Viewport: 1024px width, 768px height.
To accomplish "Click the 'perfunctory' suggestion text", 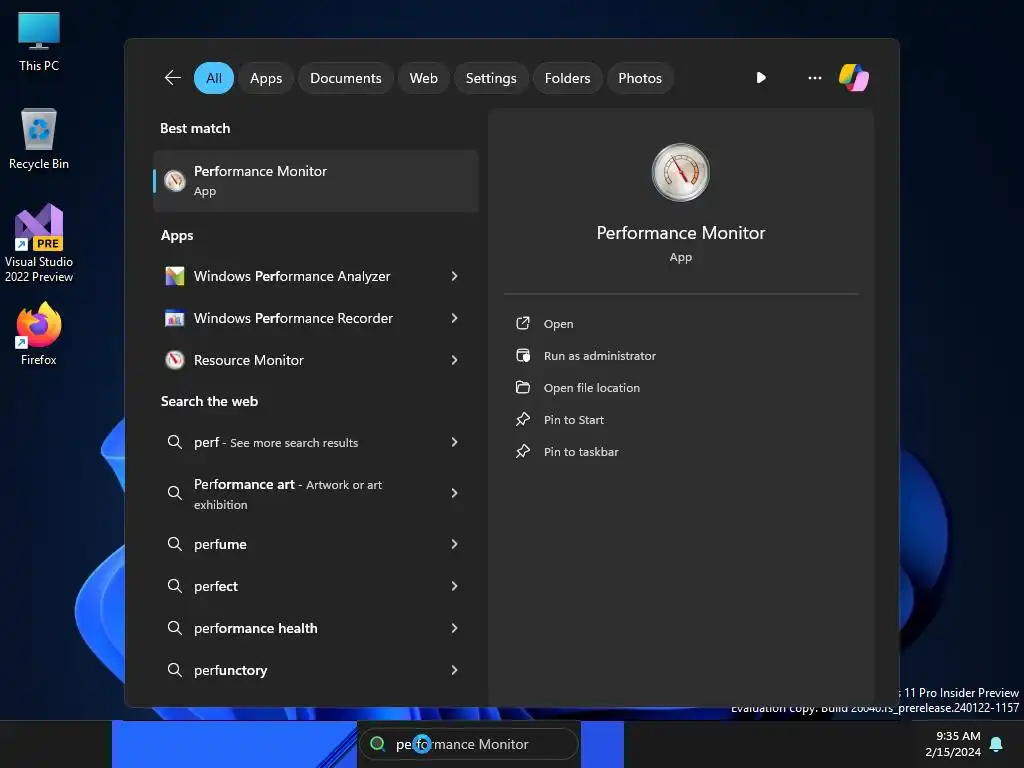I will [x=231, y=670].
